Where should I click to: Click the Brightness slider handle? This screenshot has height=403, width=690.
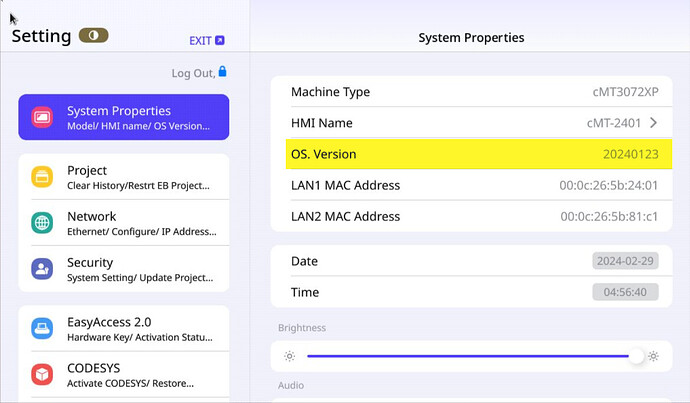636,356
